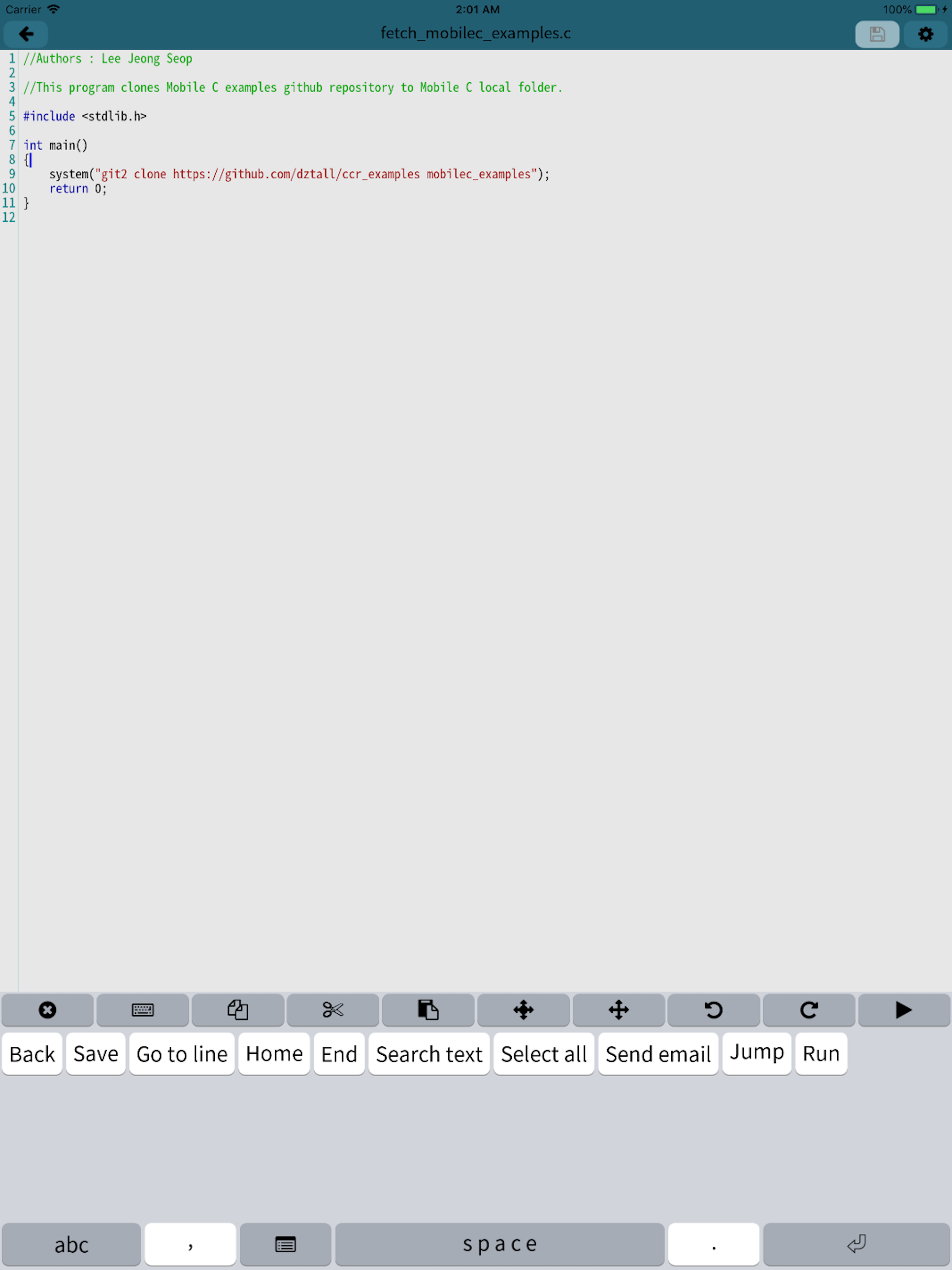Copy text using the copy pages icon

tap(238, 1010)
